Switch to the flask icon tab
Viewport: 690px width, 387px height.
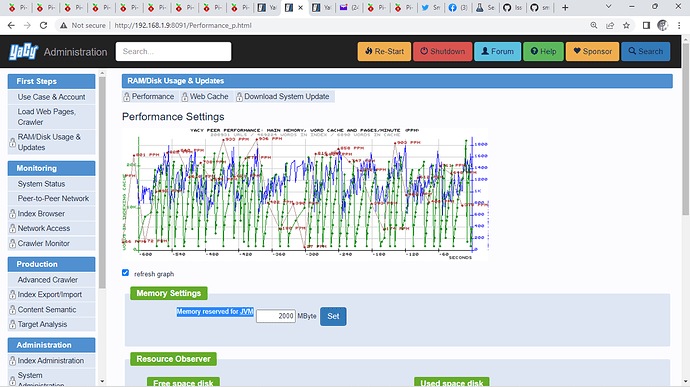[x=485, y=7]
